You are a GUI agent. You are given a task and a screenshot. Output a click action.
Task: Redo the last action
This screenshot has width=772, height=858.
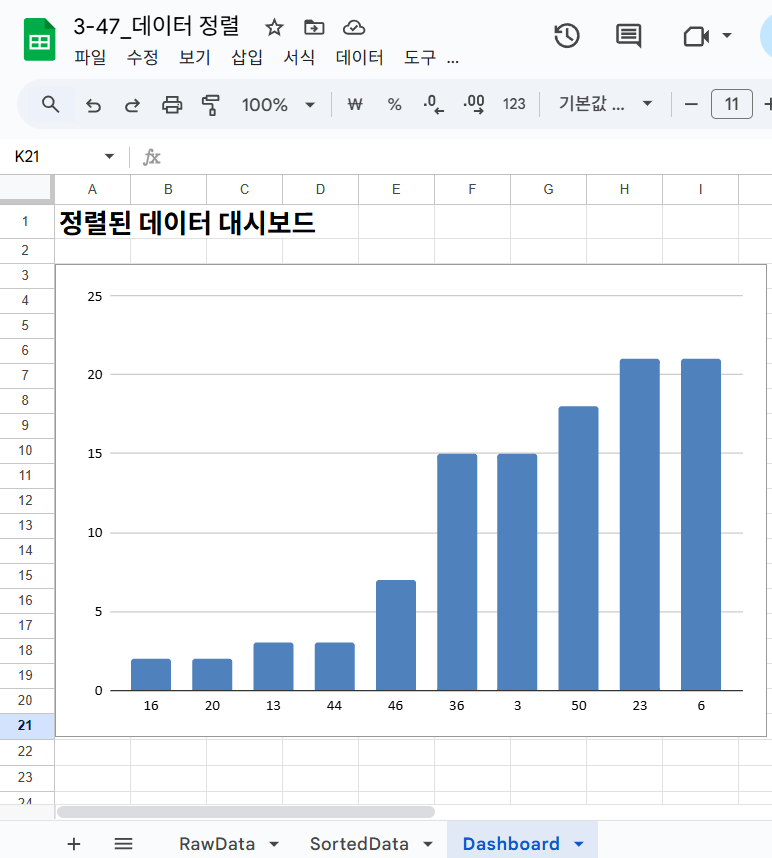(132, 105)
